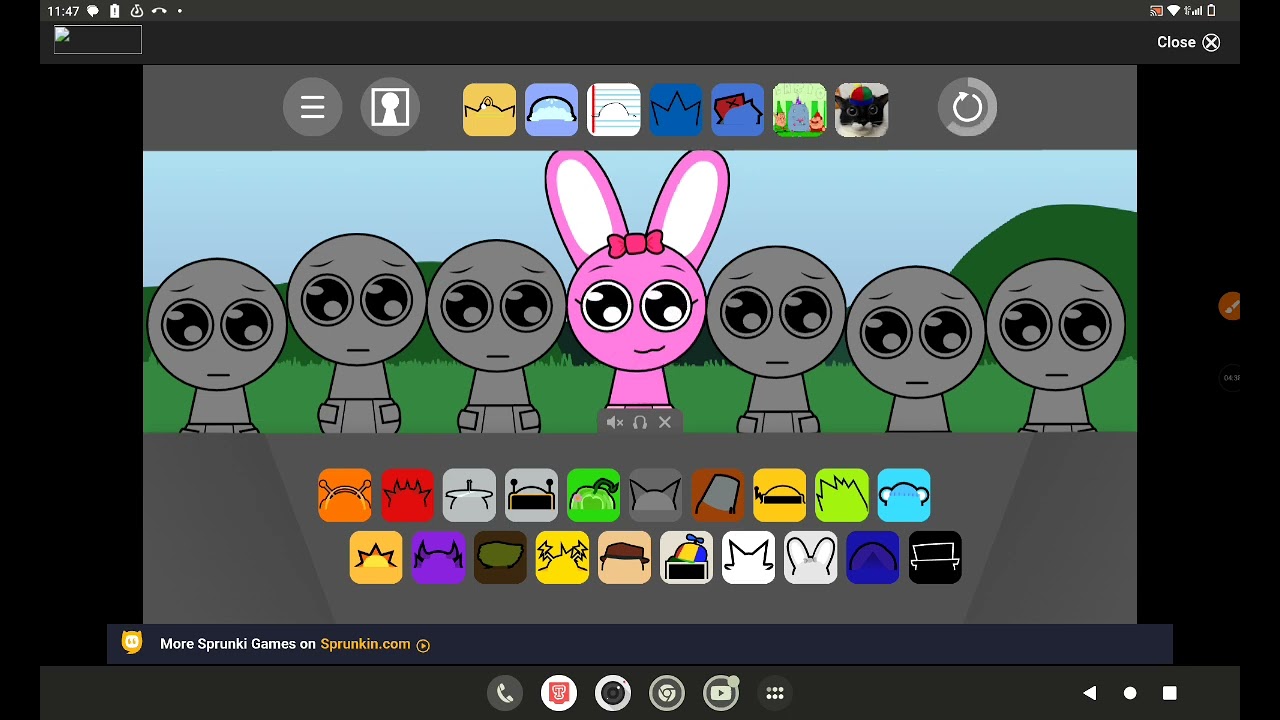Pick the white bunny ears sound icon

[x=810, y=557]
